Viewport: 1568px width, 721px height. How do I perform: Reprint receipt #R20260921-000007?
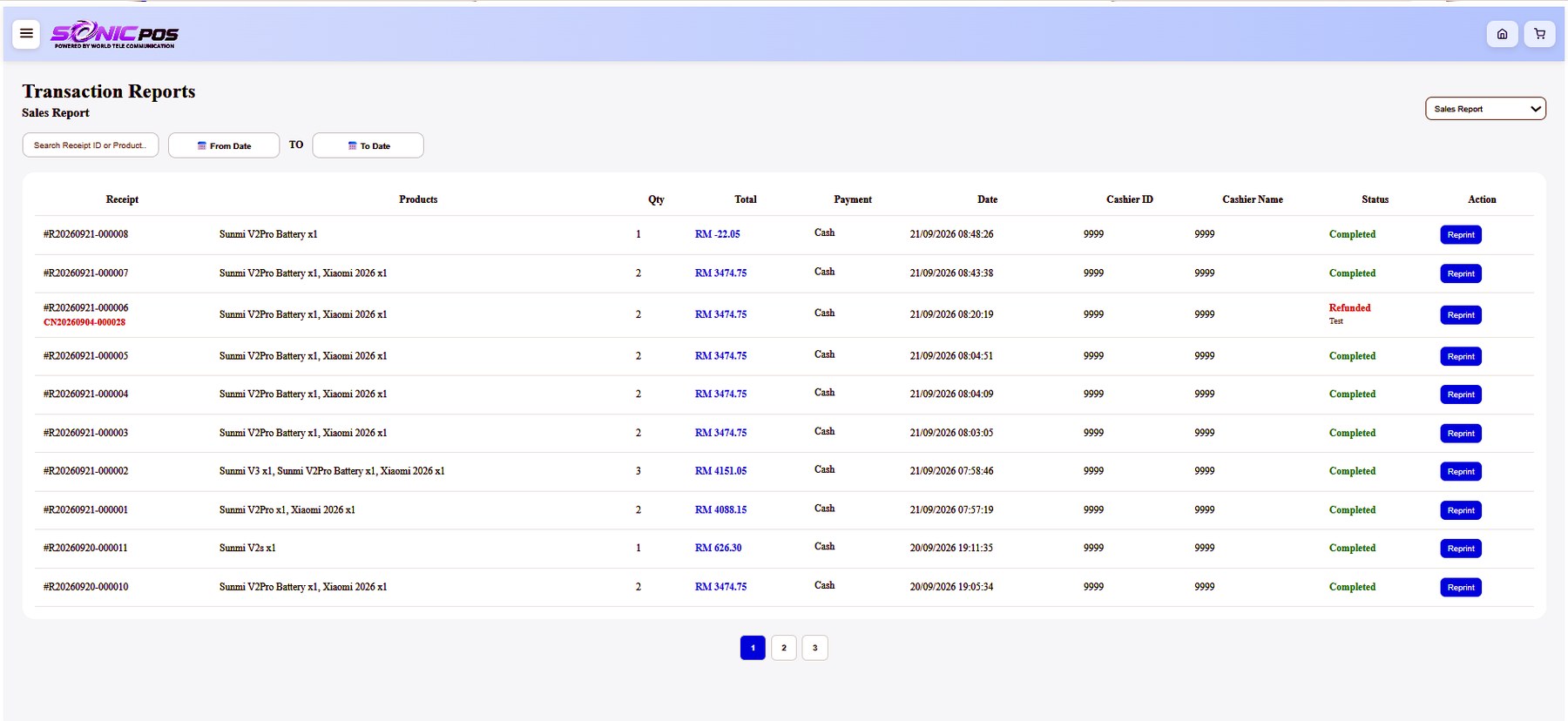[1461, 273]
